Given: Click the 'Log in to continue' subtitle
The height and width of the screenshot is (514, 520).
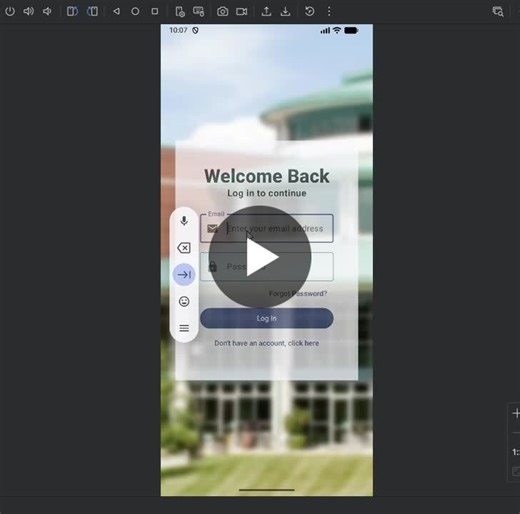Looking at the screenshot, I should [267, 193].
